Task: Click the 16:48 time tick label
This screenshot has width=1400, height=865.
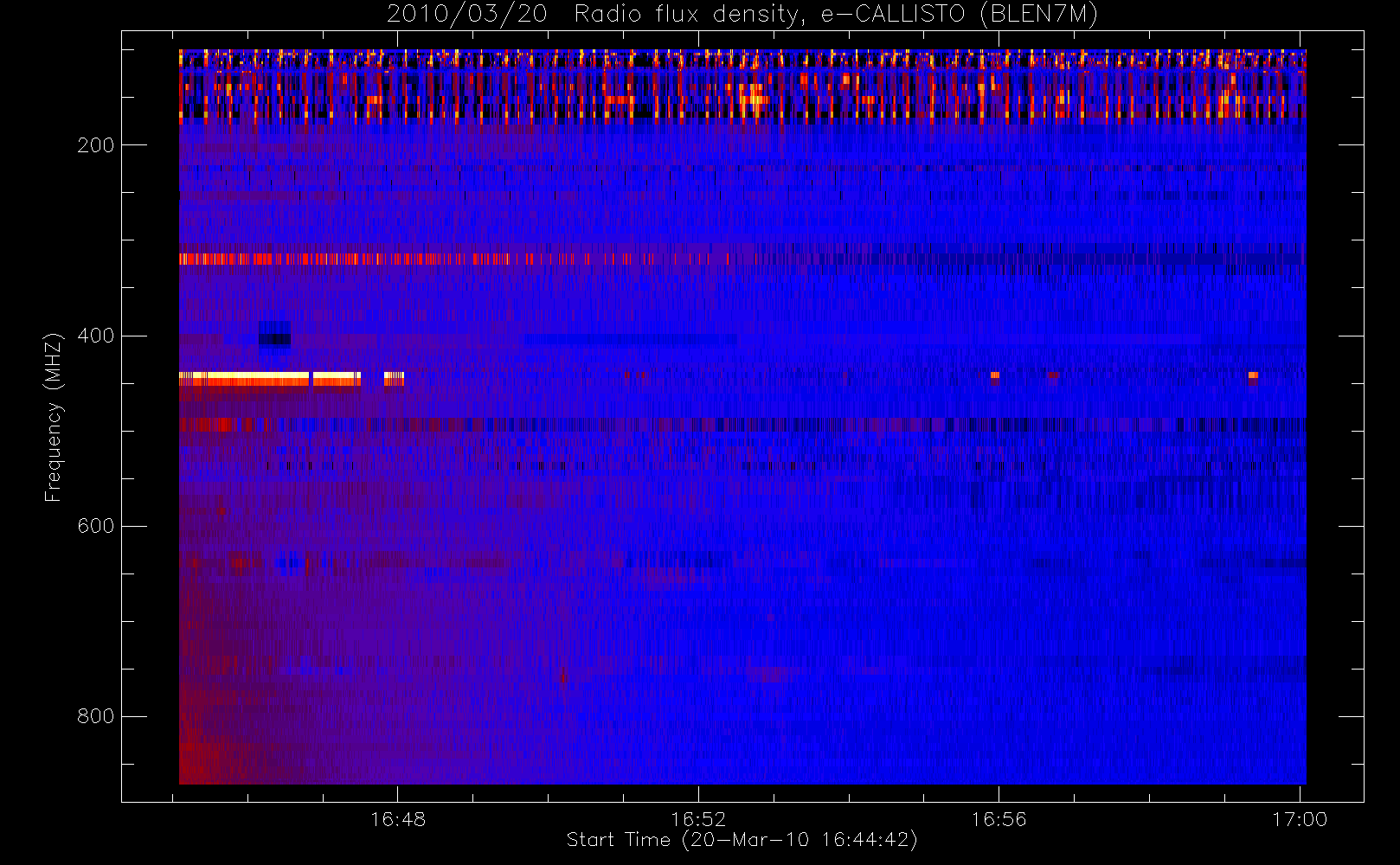Action: [398, 819]
